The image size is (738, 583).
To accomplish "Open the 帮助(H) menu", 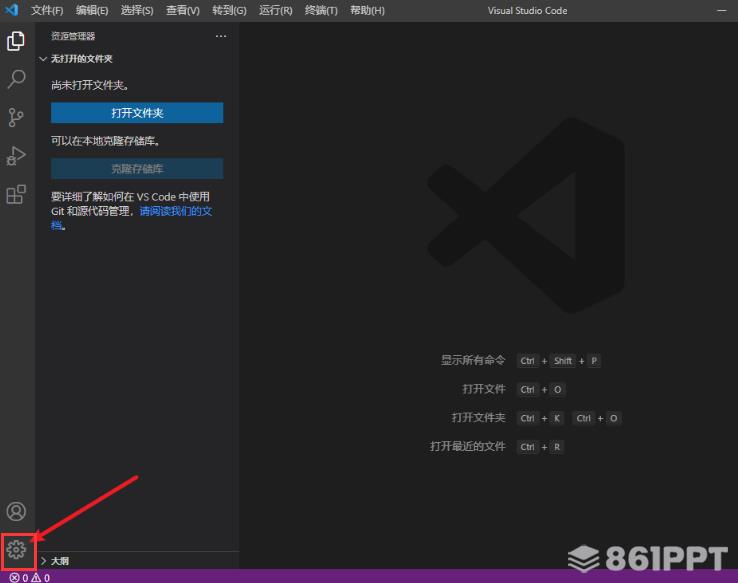I will 367,10.
